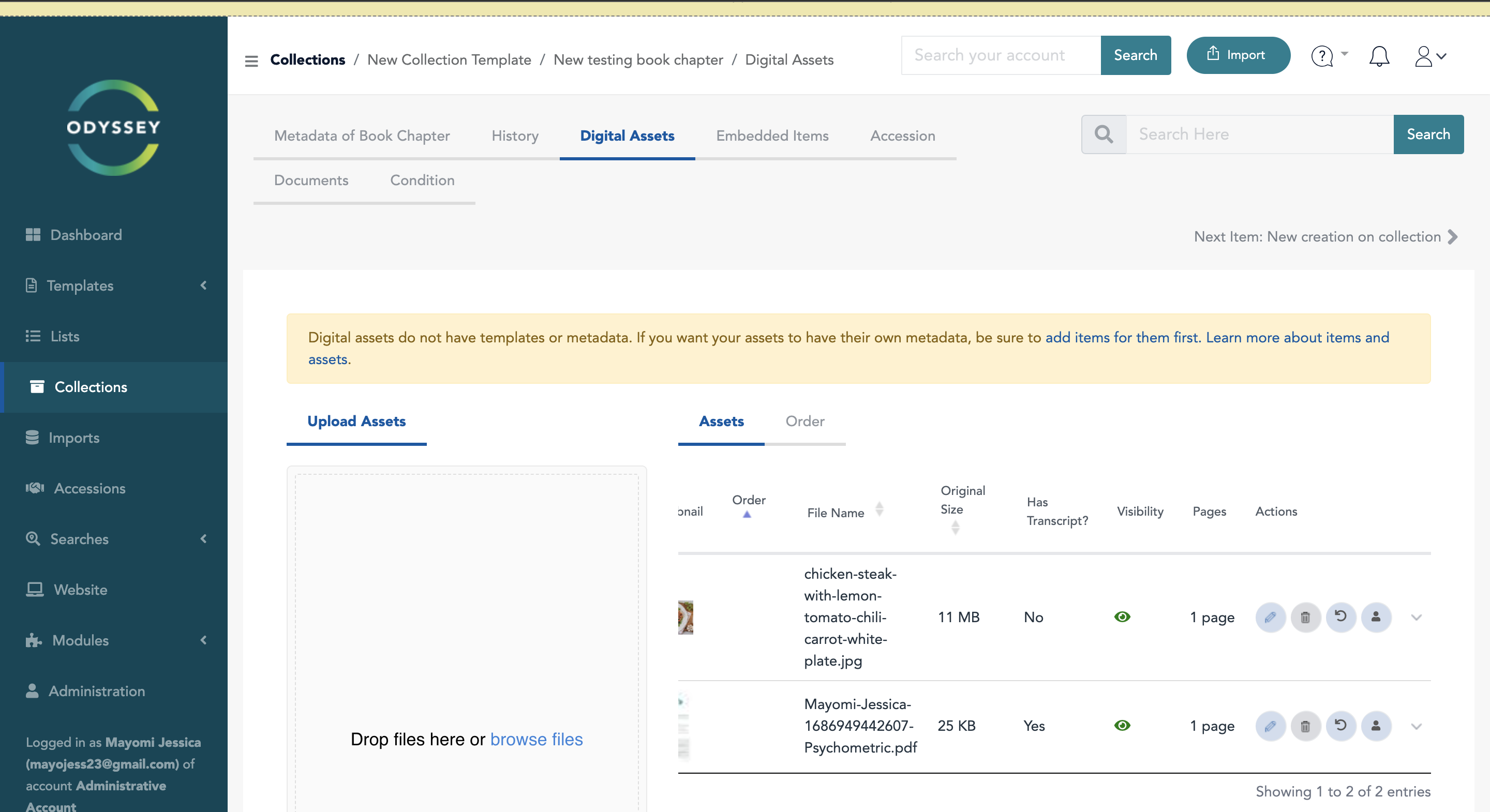Click the Search your account field
This screenshot has height=812, width=1490.
(x=1001, y=55)
